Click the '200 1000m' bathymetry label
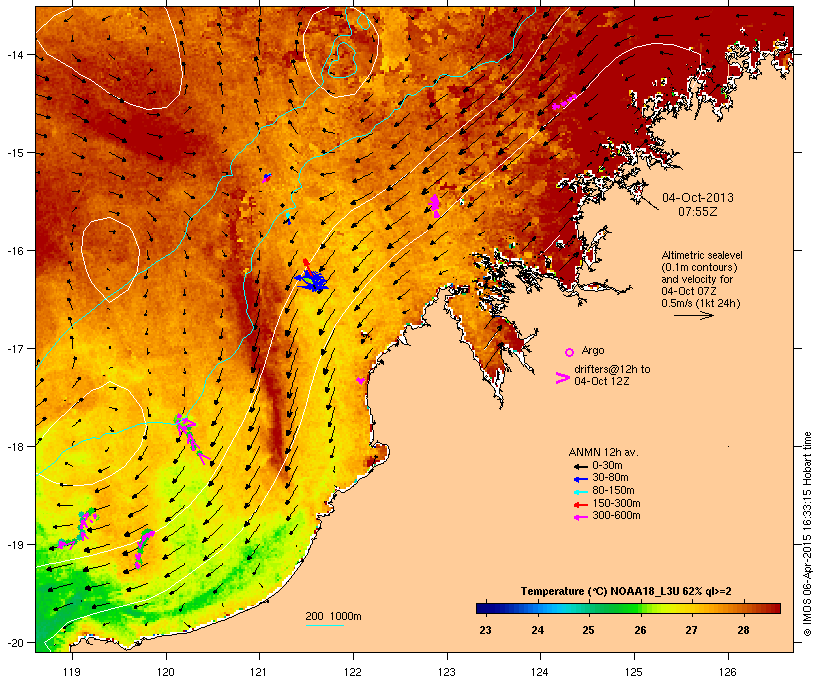 333,616
